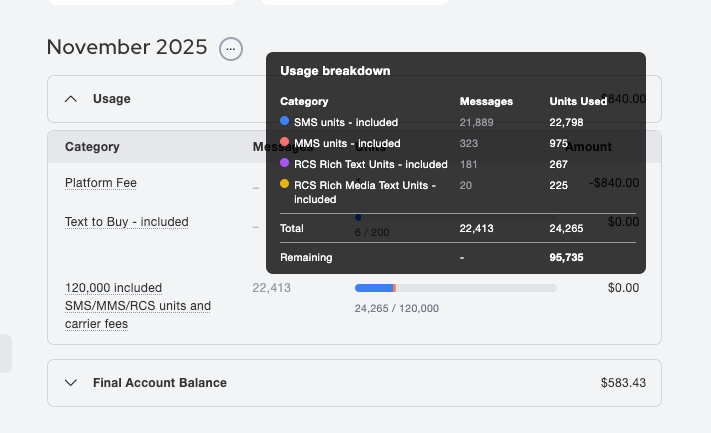The width and height of the screenshot is (711, 433).
Task: Click the purple RCS Rich Text legend dot
Action: pyautogui.click(x=285, y=164)
